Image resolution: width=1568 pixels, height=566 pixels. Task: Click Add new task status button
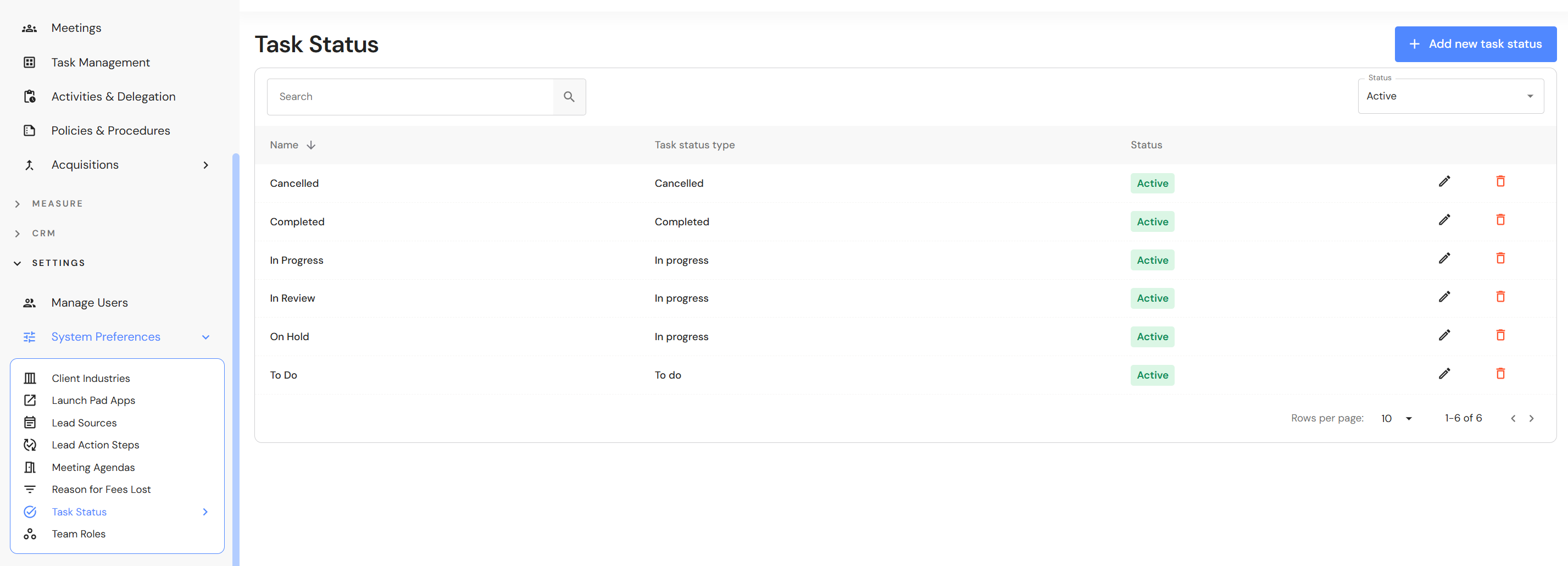click(1475, 44)
